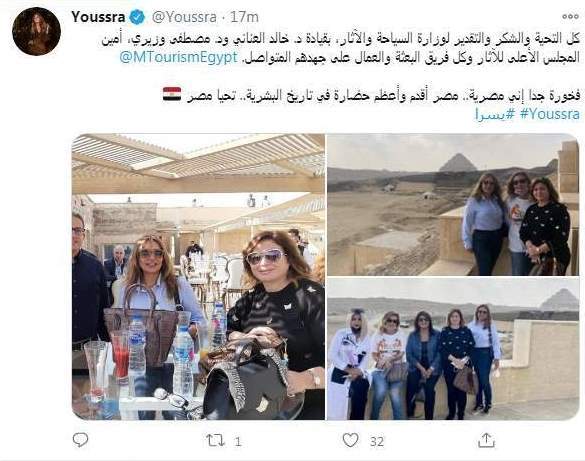Screen dimensions: 585x461
Task: Click the blue verified badge next to Youssra
Action: pos(137,18)
